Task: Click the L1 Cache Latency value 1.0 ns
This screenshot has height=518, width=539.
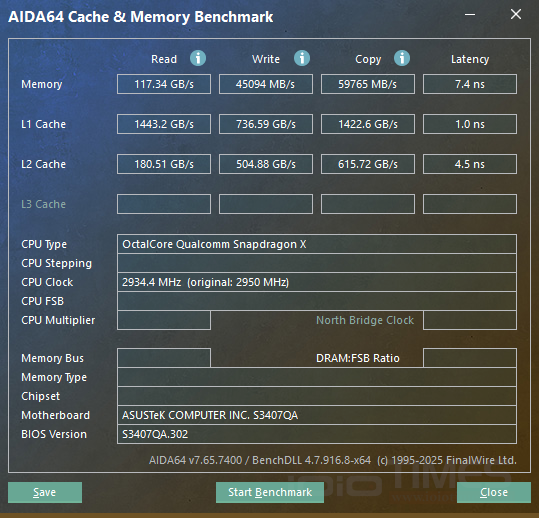Action: tap(470, 124)
